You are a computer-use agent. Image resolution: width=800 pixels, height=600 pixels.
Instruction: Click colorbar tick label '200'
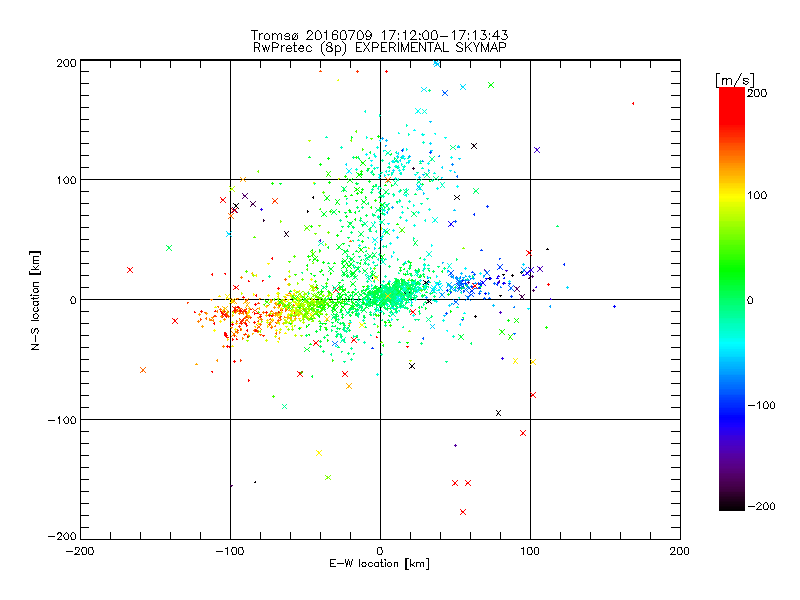coord(757,93)
